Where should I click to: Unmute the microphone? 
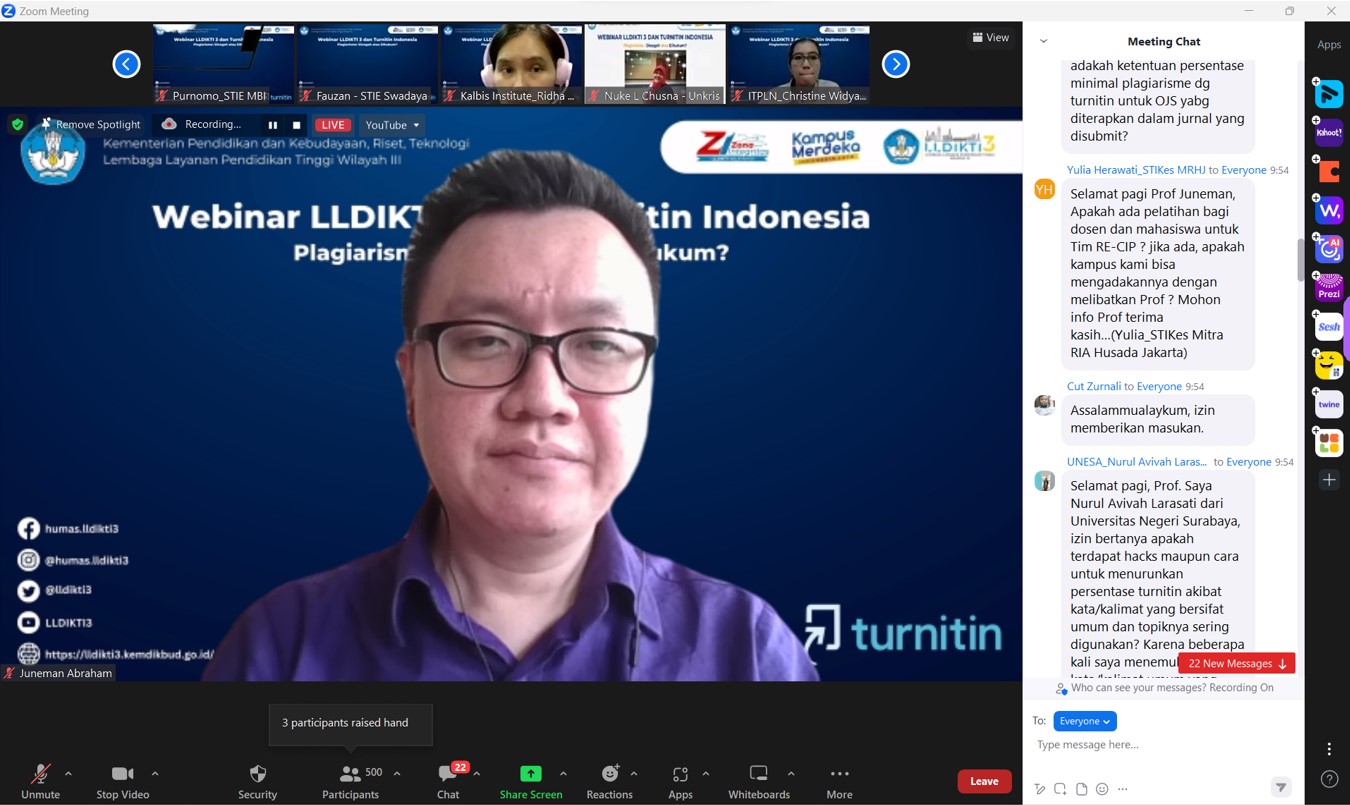point(40,781)
